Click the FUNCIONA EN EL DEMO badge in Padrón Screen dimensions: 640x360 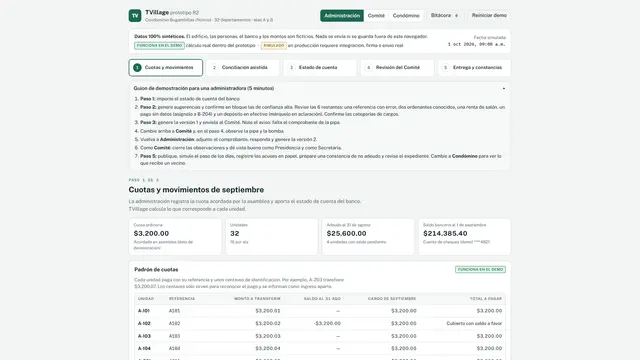point(480,269)
